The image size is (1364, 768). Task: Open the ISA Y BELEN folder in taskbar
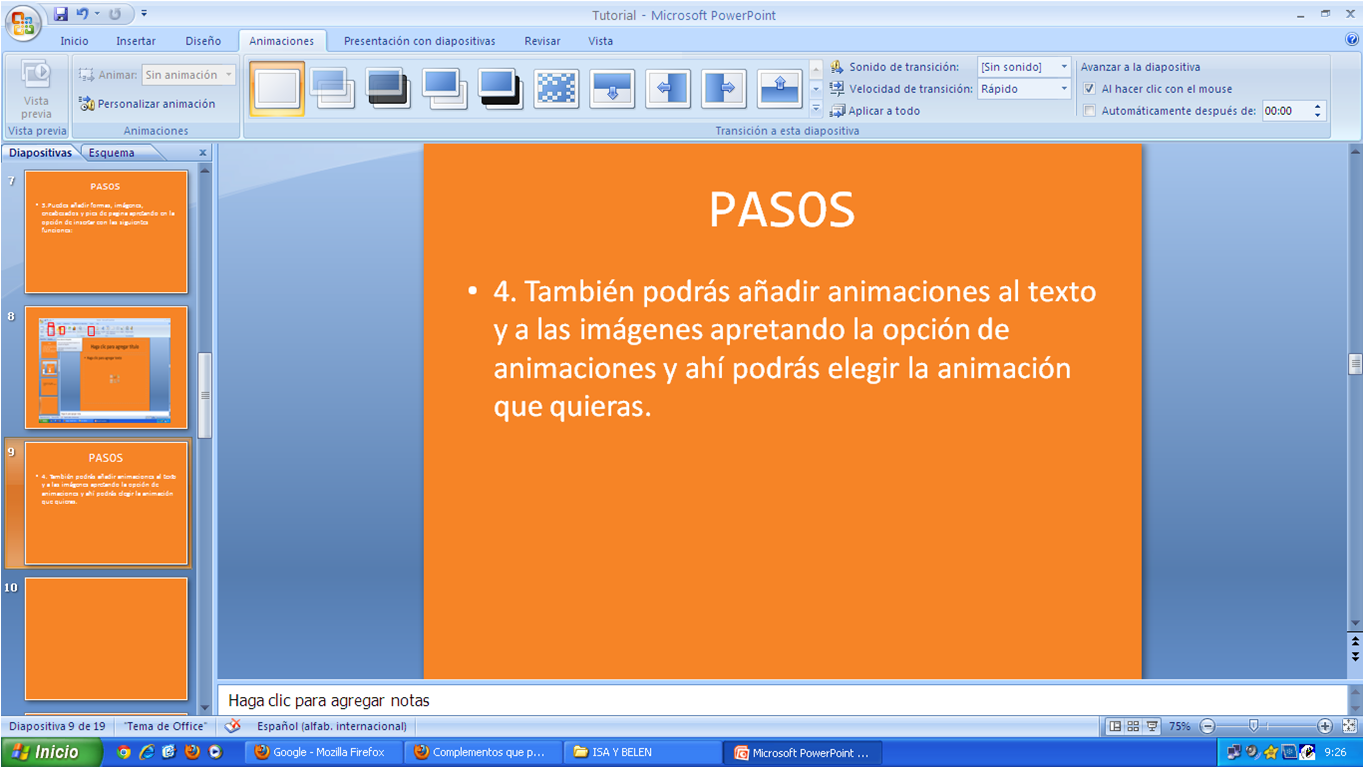pos(643,752)
